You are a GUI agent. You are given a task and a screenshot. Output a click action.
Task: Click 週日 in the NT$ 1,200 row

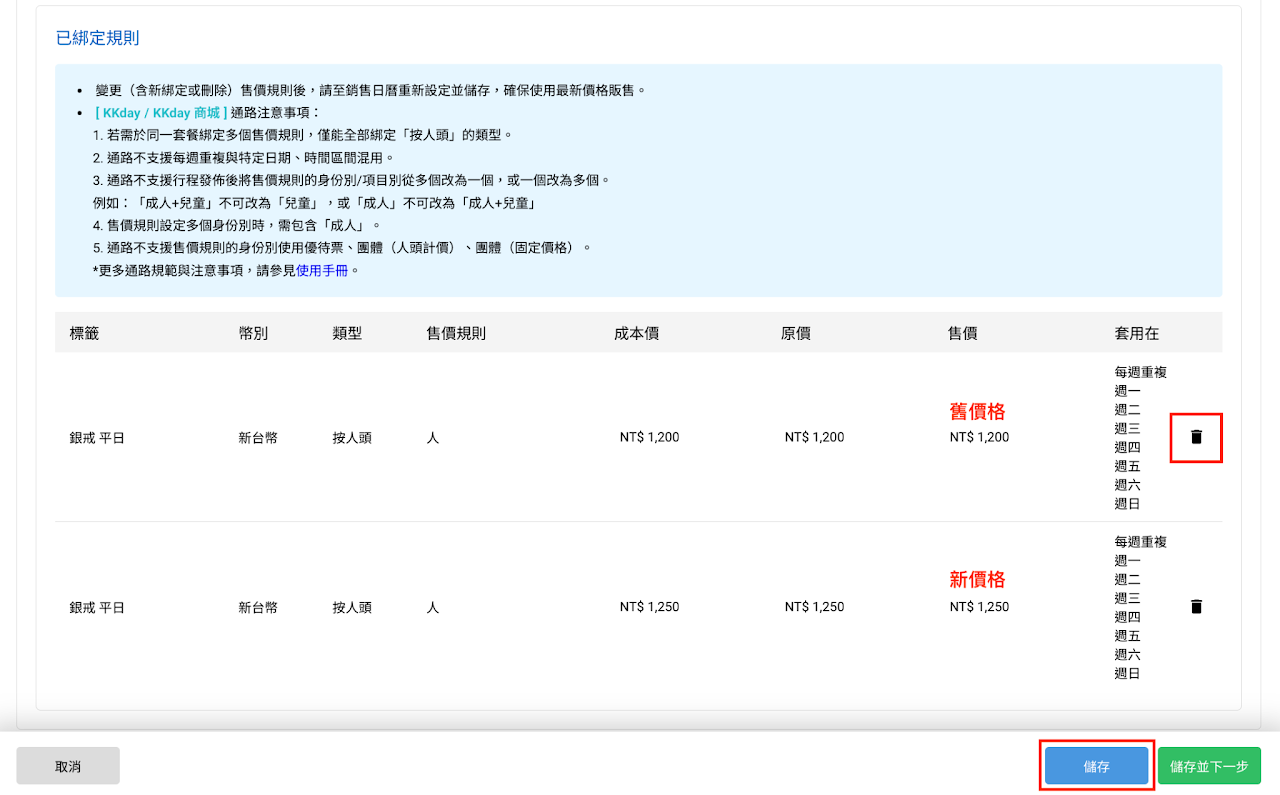click(x=1128, y=504)
